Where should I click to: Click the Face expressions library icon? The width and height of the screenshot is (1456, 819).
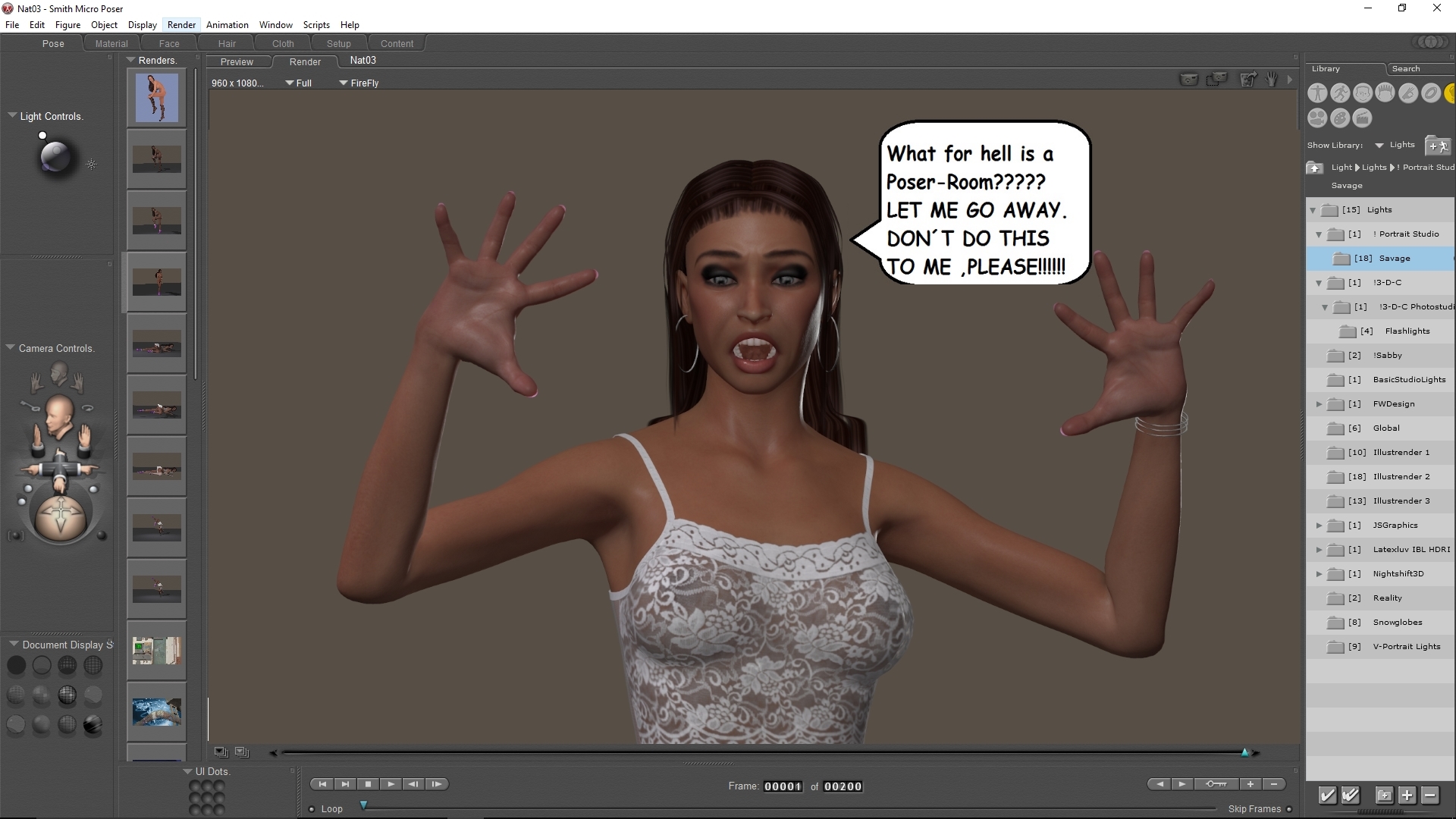1363,93
